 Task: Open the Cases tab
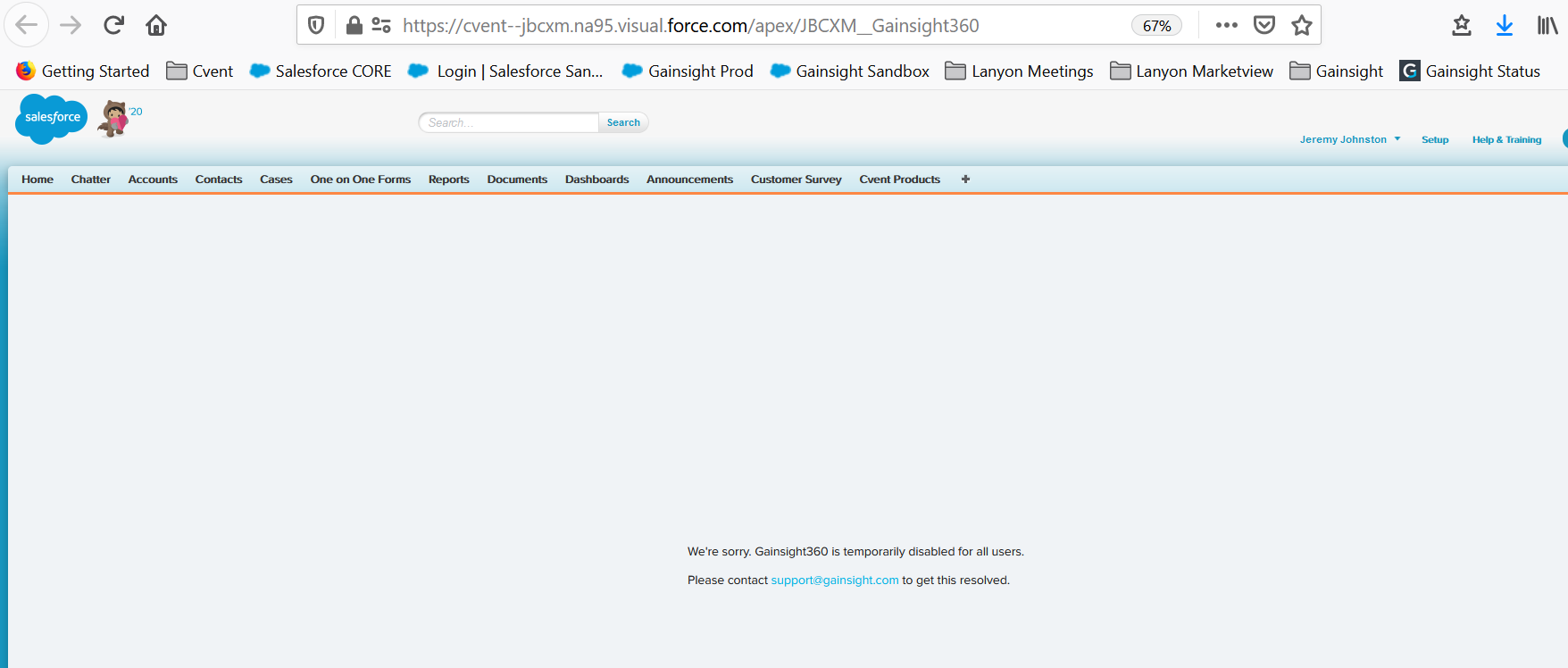tap(276, 180)
